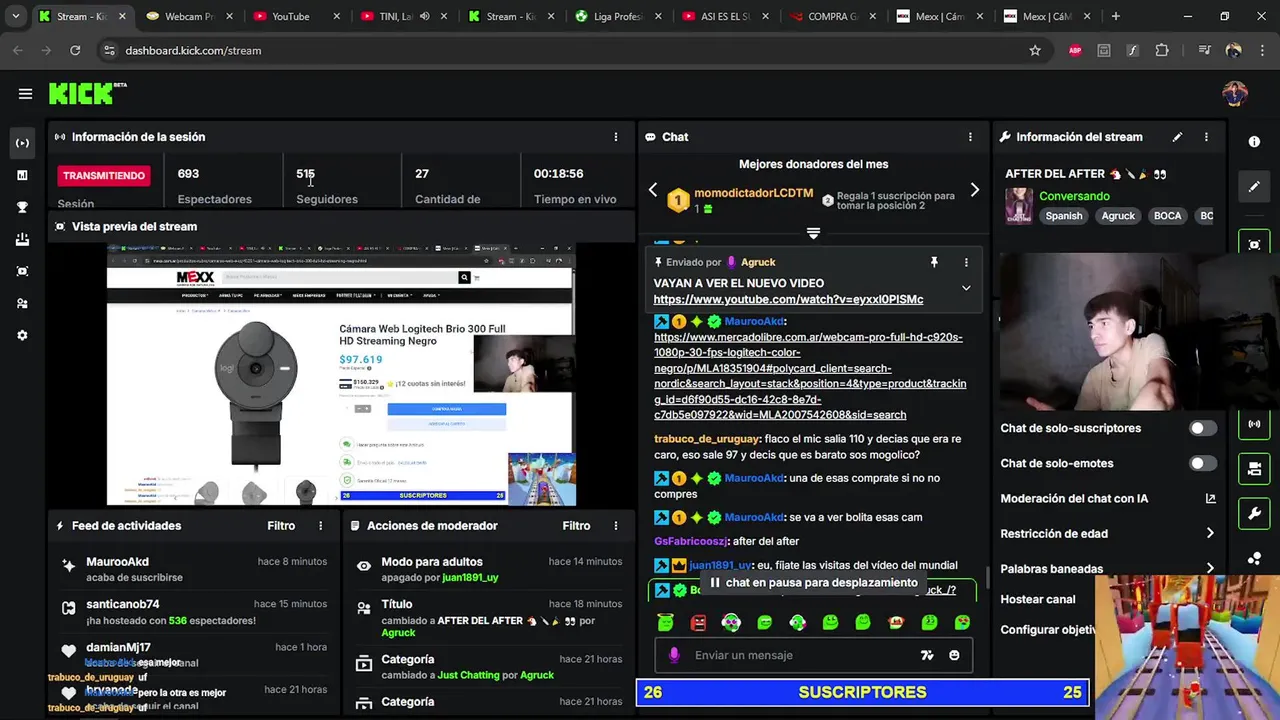The image size is (1280, 720).
Task: Click the TRANSMITIENDO status badge
Action: point(104,176)
